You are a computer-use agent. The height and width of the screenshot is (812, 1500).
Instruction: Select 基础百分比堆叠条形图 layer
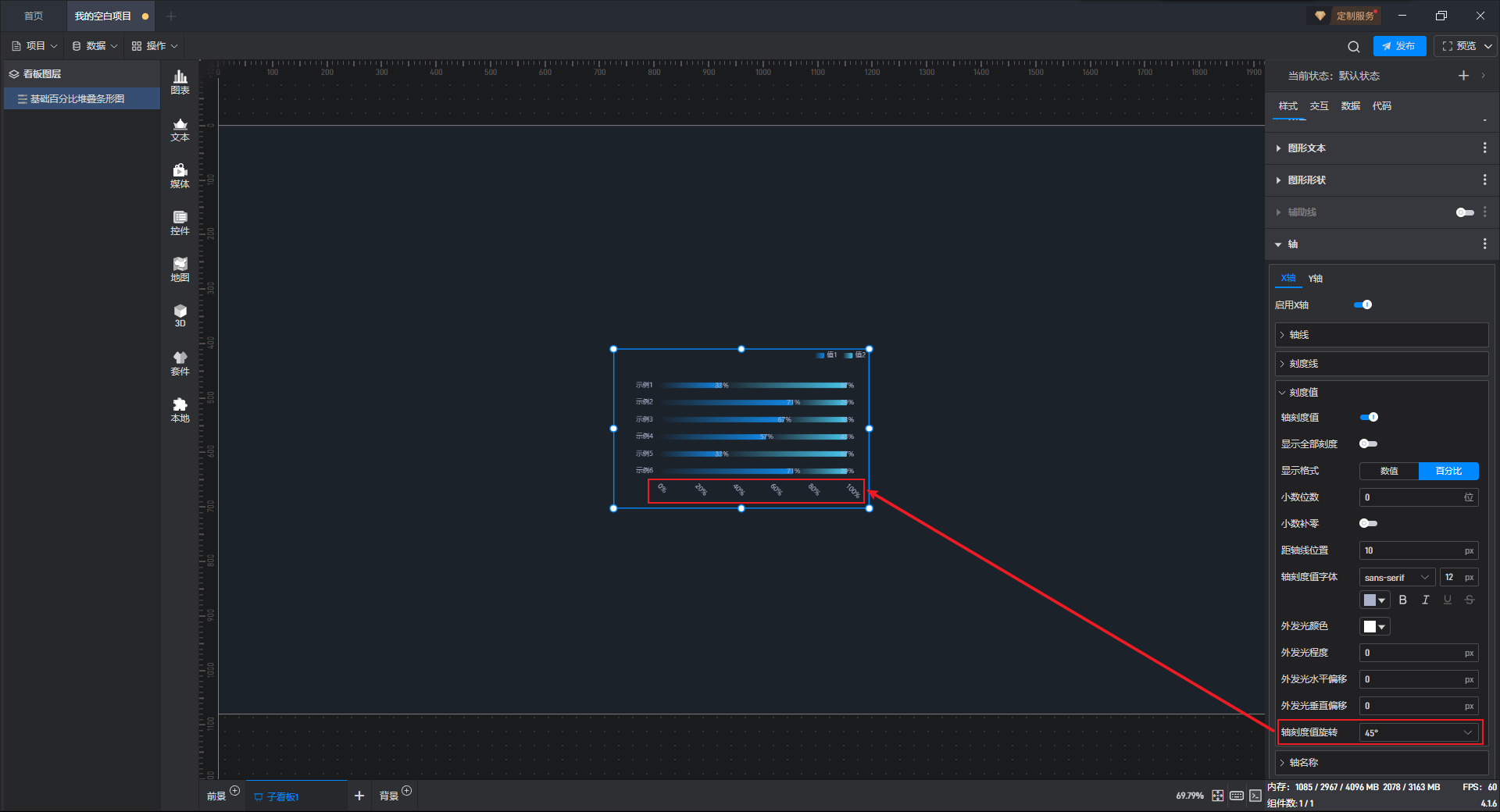coord(82,99)
